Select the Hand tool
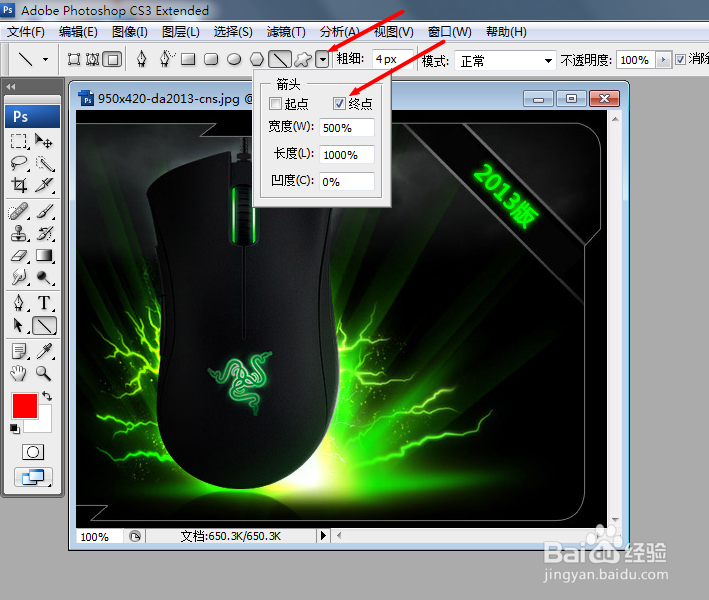The image size is (709, 600). point(19,373)
